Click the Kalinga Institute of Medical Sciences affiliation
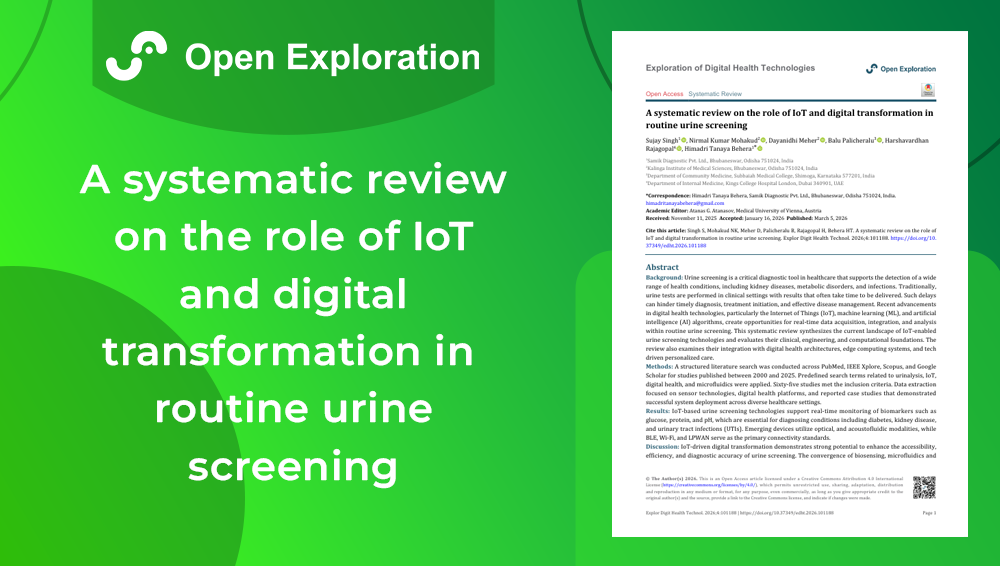Viewport: 1000px width, 566px height. coord(732,168)
